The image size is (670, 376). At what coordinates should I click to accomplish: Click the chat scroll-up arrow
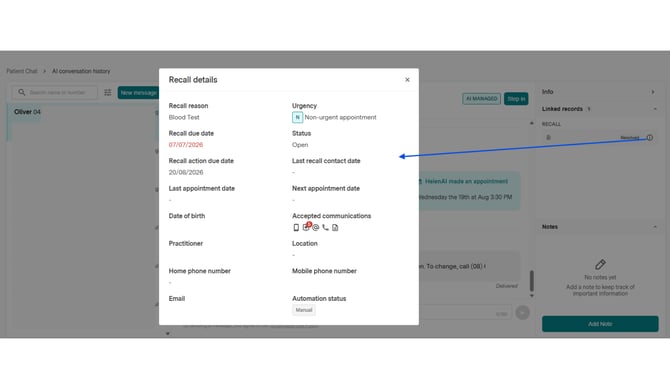[x=532, y=123]
